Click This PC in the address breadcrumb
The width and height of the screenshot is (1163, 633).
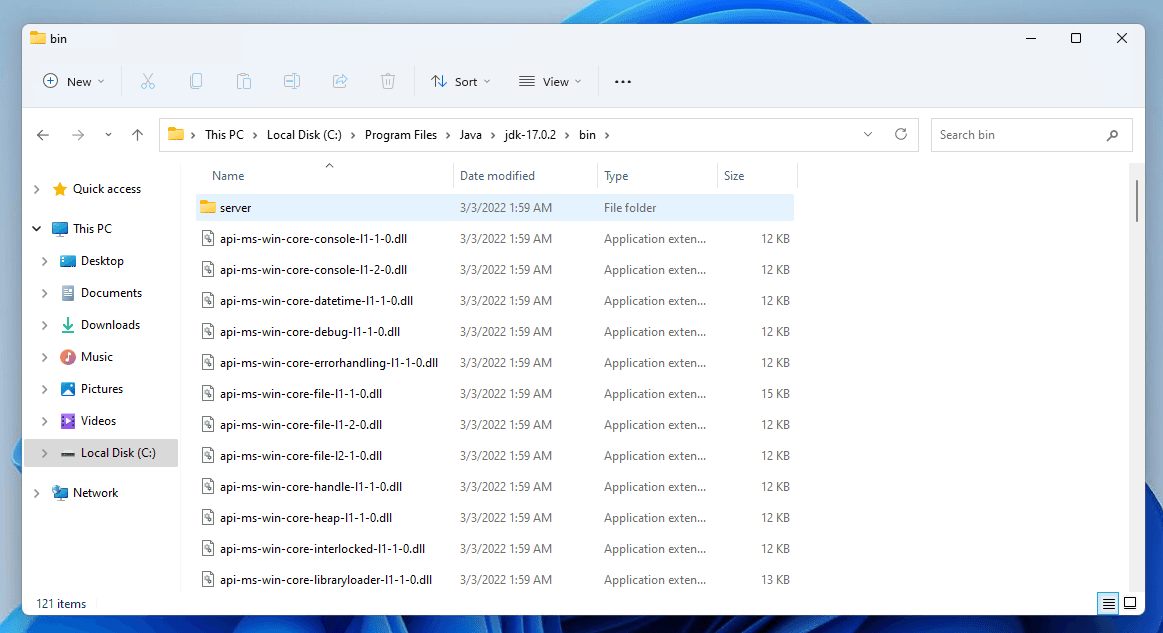224,135
